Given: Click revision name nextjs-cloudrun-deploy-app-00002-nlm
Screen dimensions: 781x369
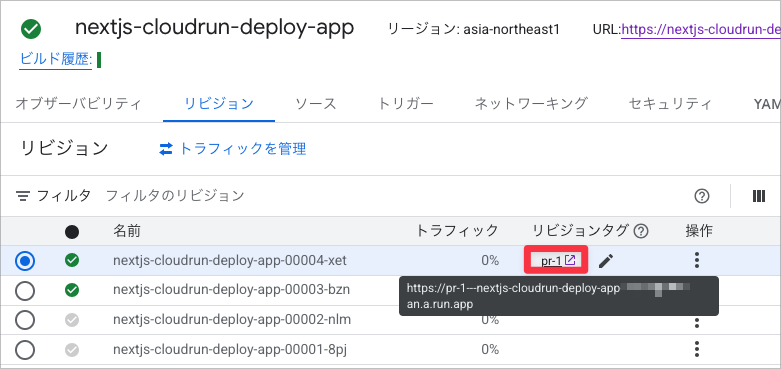Looking at the screenshot, I should click(x=232, y=320).
